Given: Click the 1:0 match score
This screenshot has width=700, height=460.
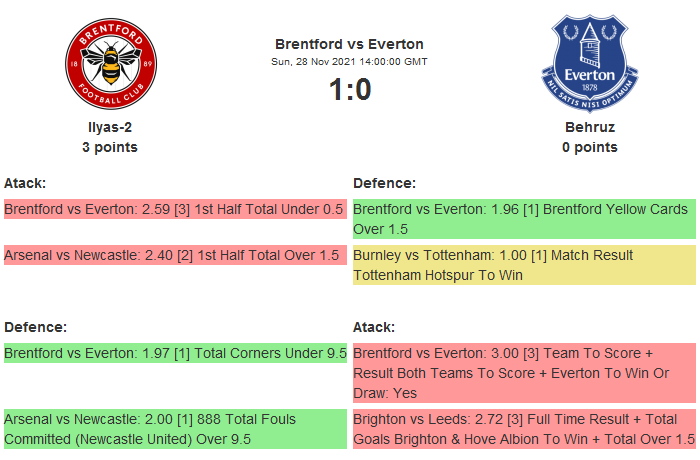Looking at the screenshot, I should (x=349, y=90).
